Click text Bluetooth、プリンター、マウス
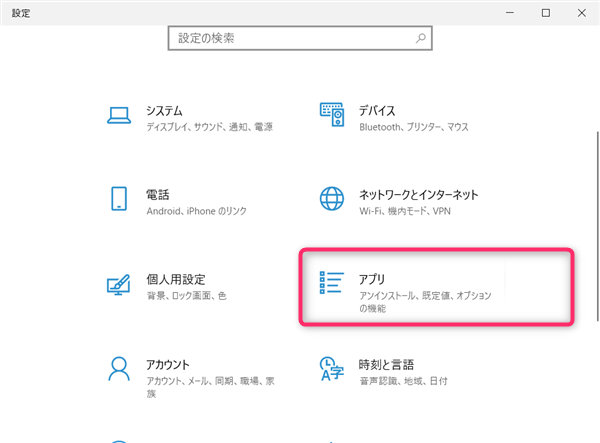This screenshot has height=443, width=600. click(x=414, y=127)
